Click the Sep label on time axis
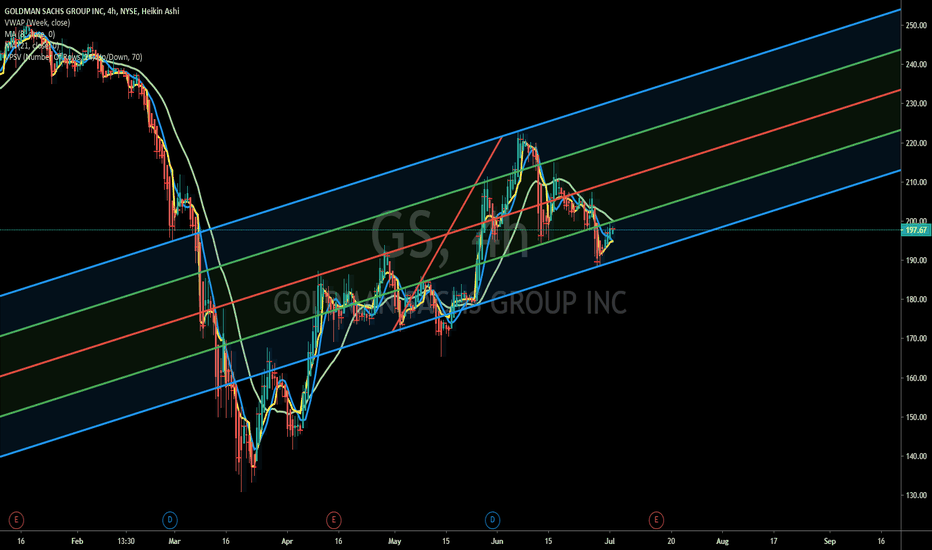932x550 pixels. pos(830,541)
